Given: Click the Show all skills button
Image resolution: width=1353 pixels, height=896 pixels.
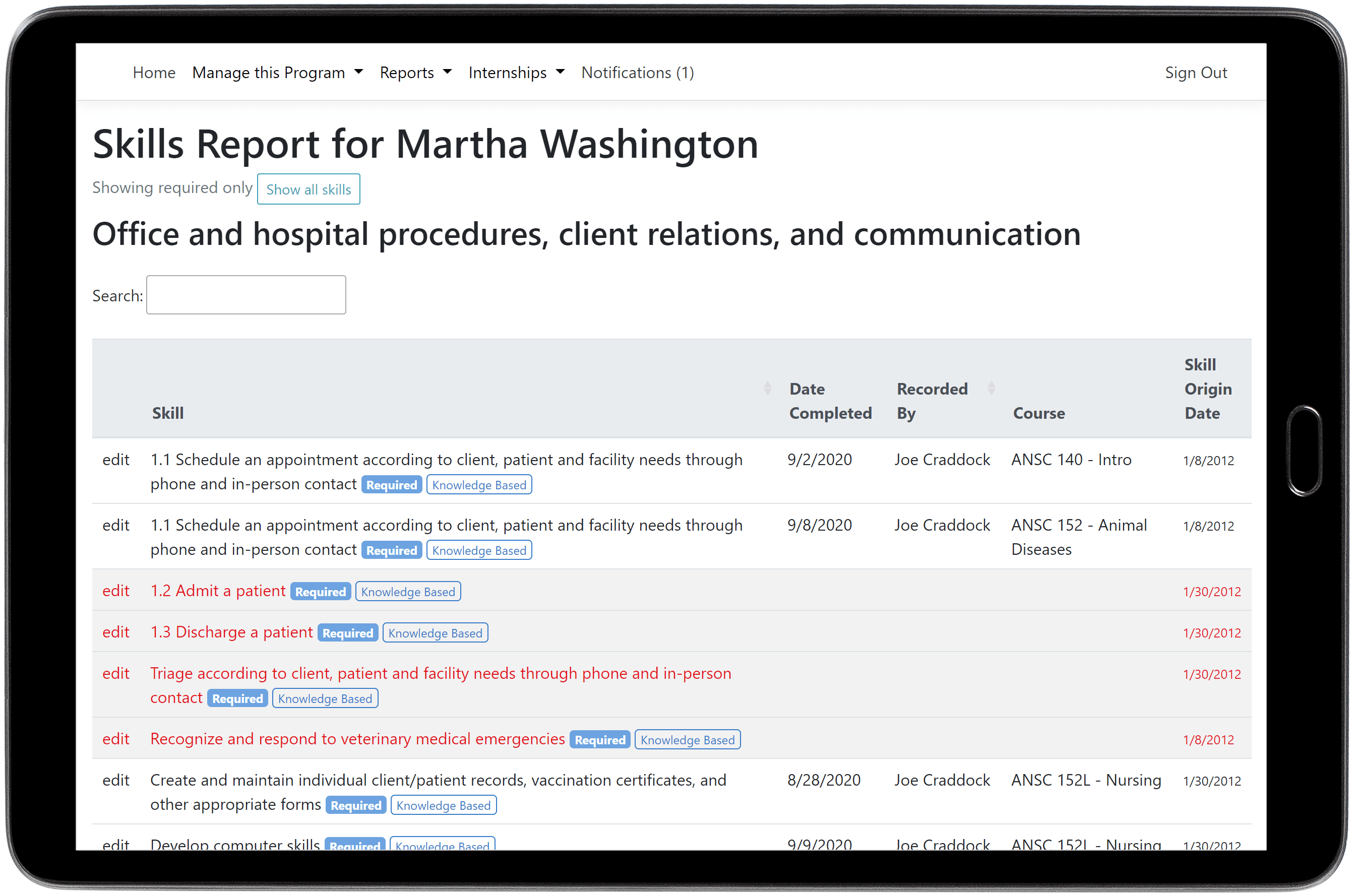Looking at the screenshot, I should pos(308,189).
